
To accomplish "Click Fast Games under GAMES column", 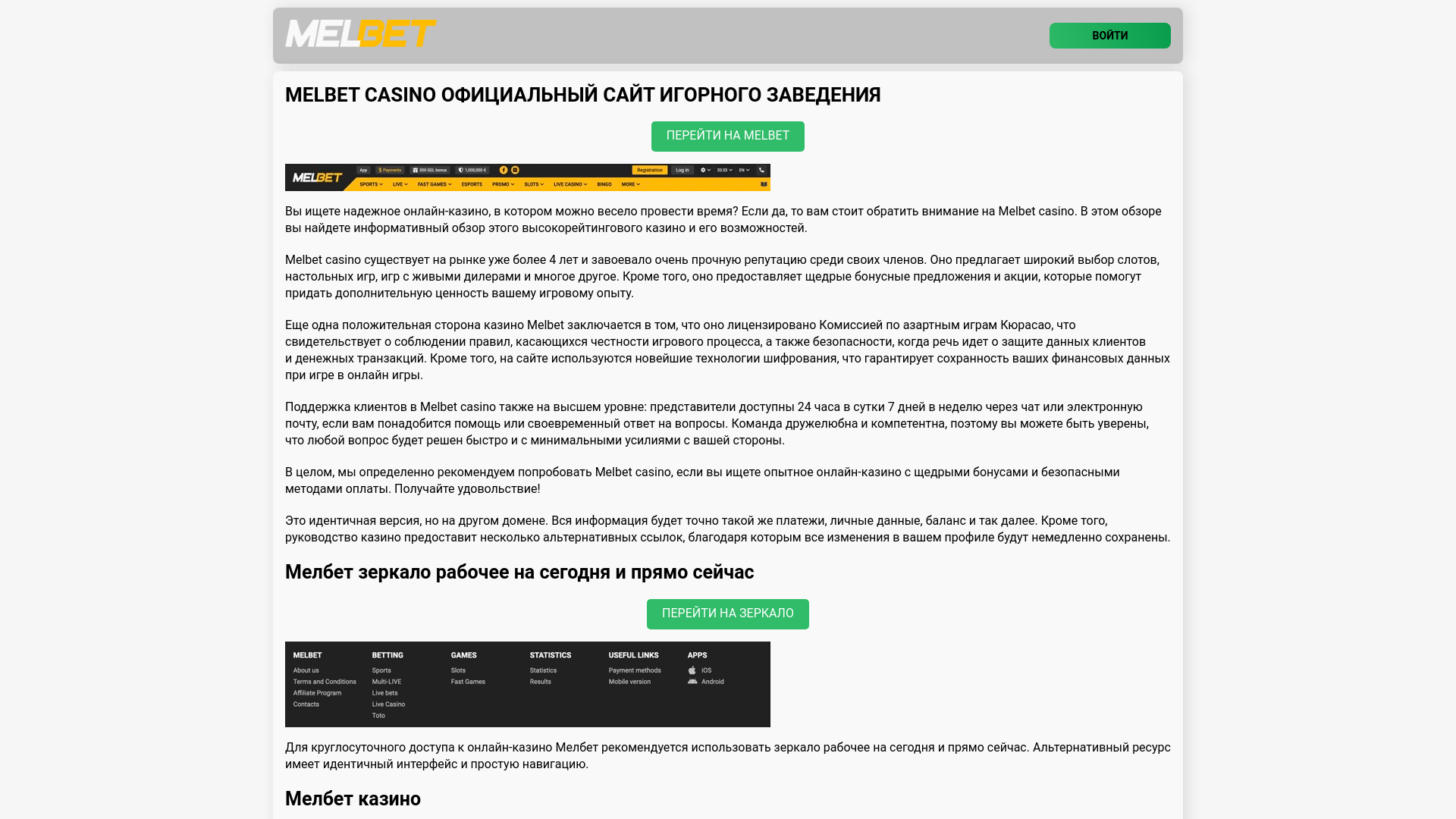I will tap(468, 682).
